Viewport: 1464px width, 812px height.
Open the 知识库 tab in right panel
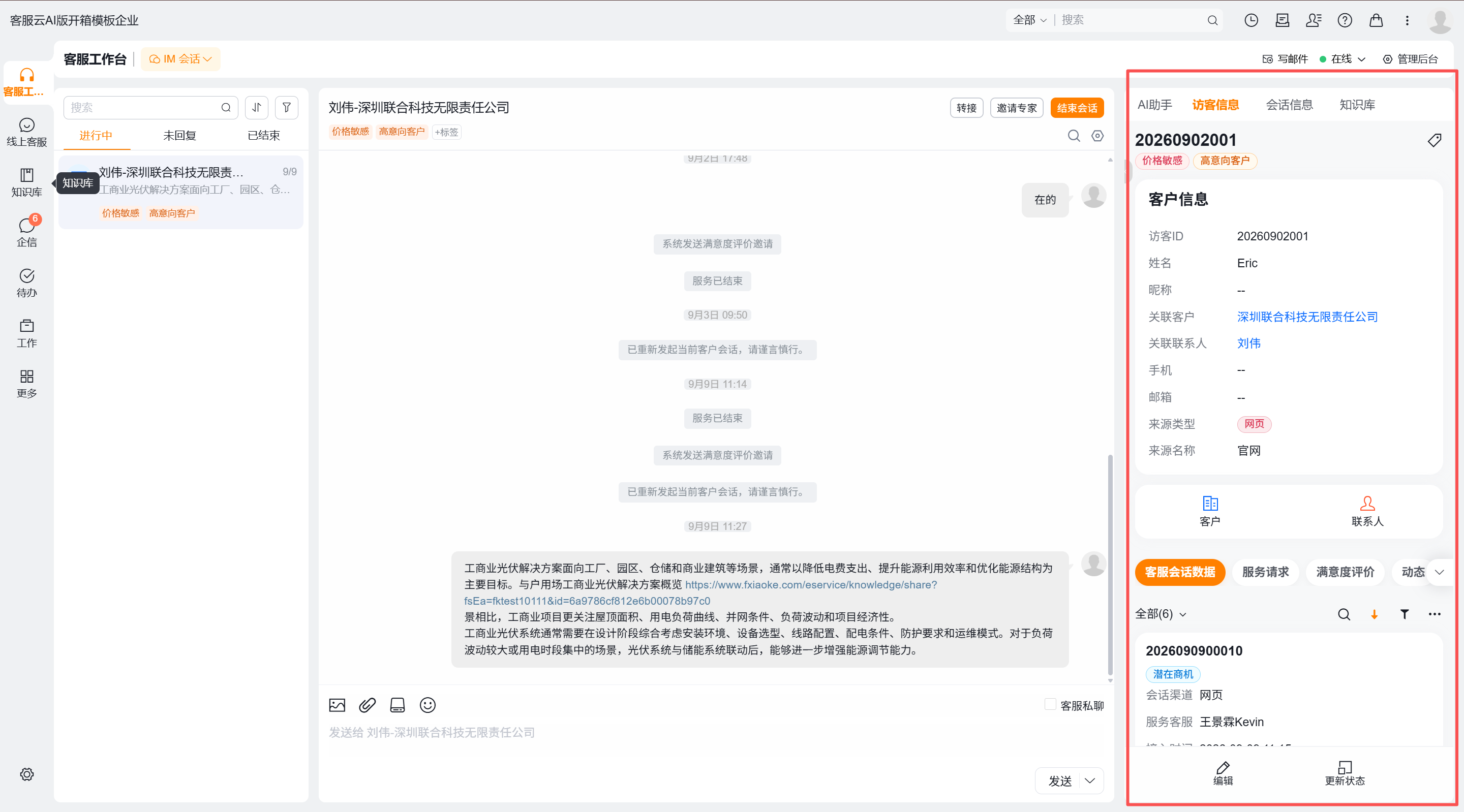pos(1357,105)
